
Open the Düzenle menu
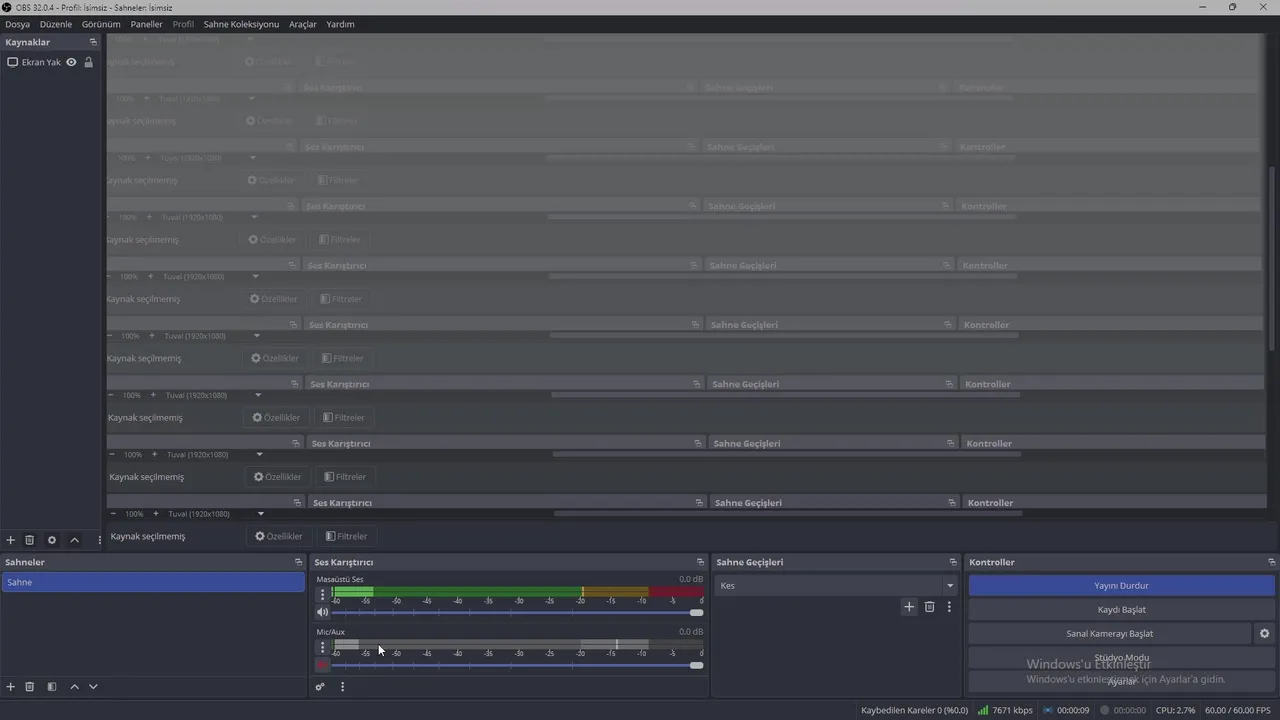tap(56, 24)
